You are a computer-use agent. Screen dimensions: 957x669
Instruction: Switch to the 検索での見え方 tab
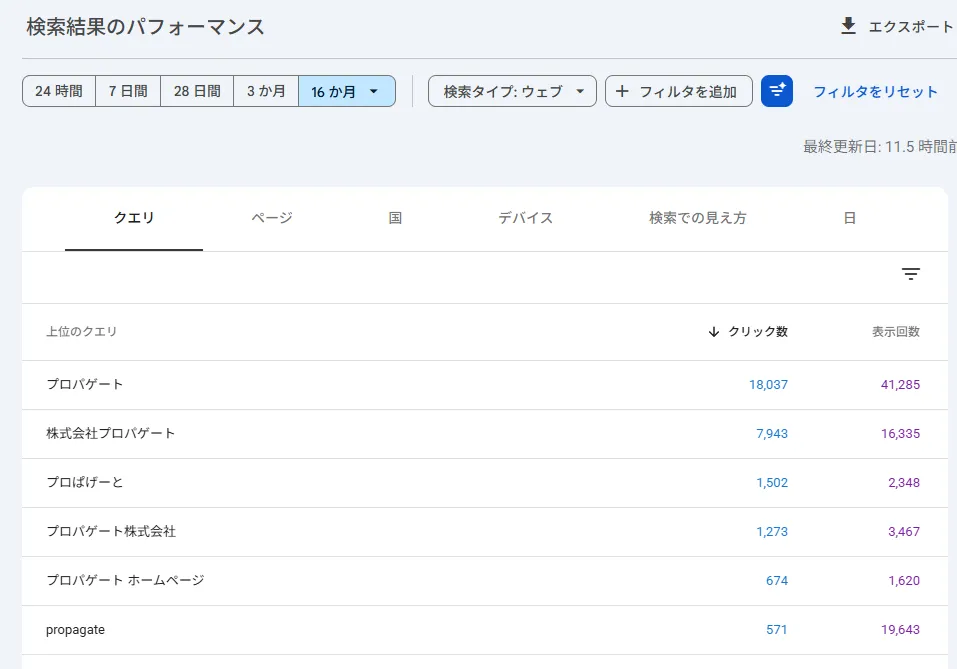[x=698, y=218]
